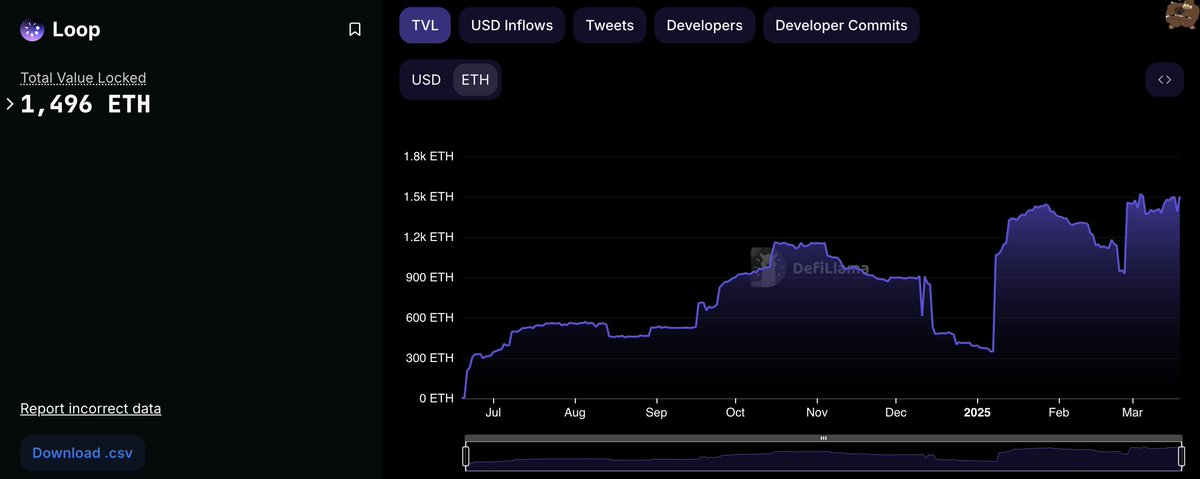Click the right handle of the range slider
The height and width of the screenshot is (479, 1200).
tap(1181, 456)
